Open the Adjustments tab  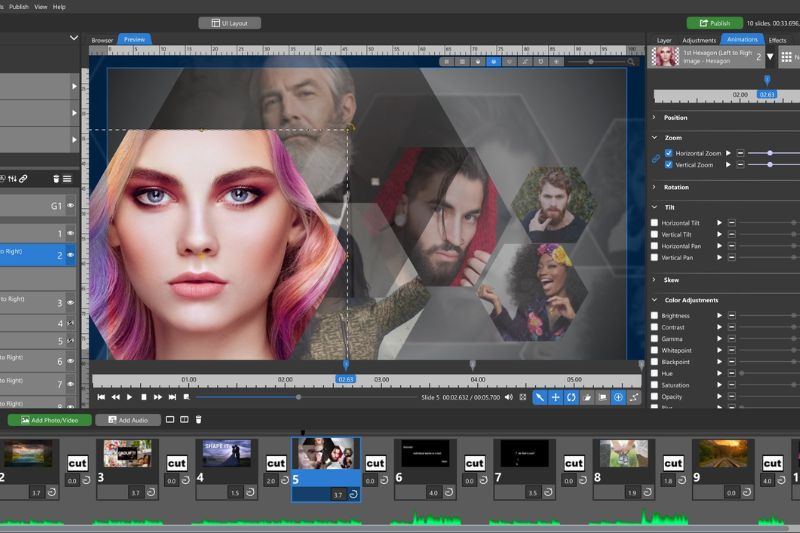(699, 40)
